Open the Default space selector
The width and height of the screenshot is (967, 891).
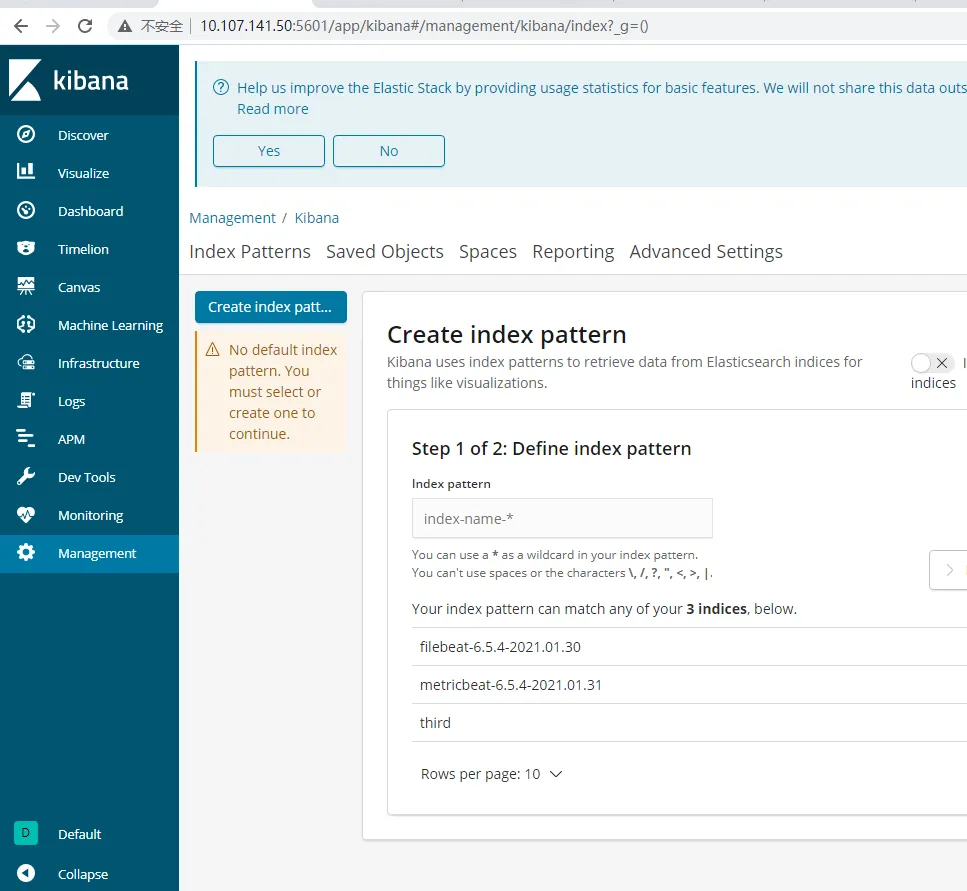click(26, 834)
